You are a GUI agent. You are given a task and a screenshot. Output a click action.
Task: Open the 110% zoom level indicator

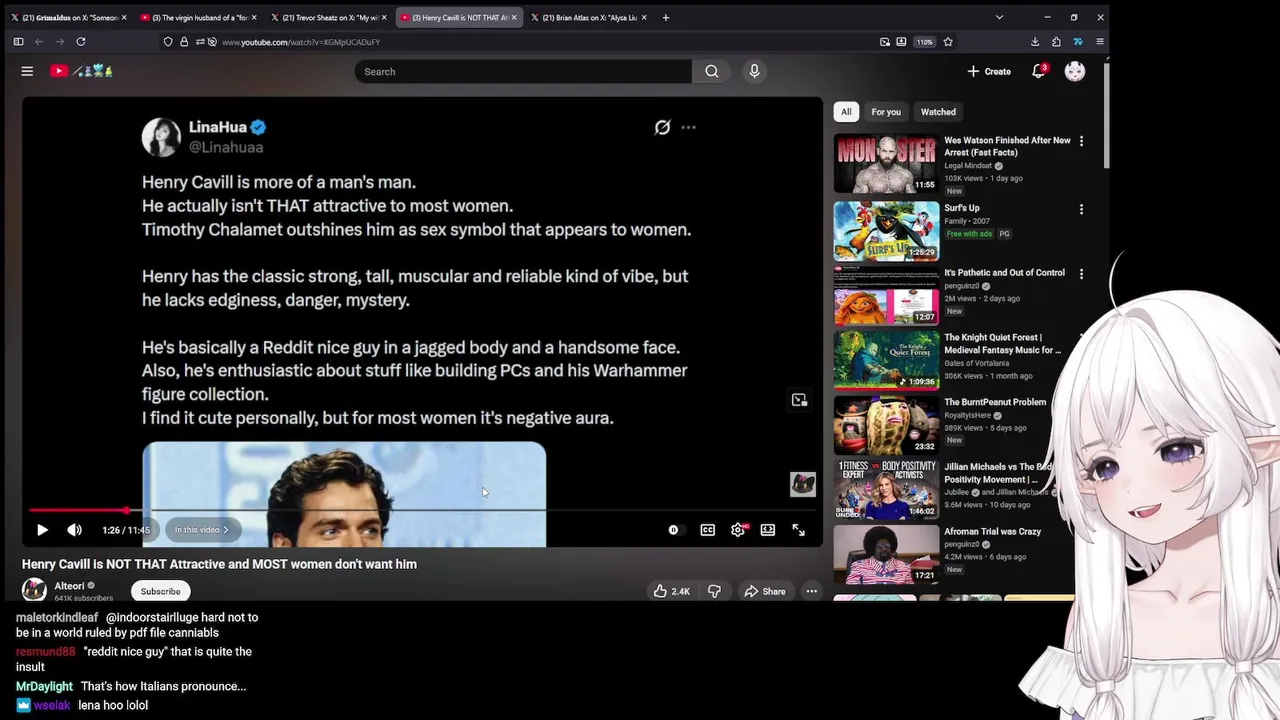click(924, 42)
